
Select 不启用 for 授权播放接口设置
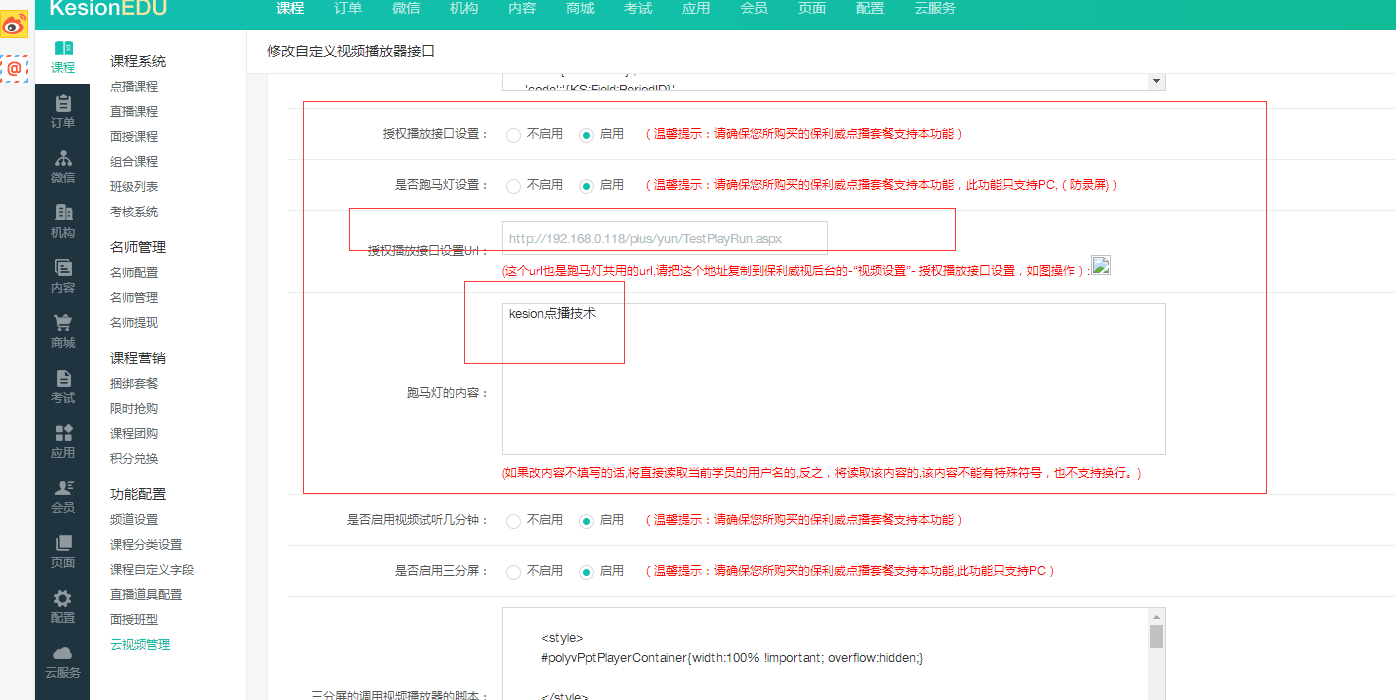[513, 134]
